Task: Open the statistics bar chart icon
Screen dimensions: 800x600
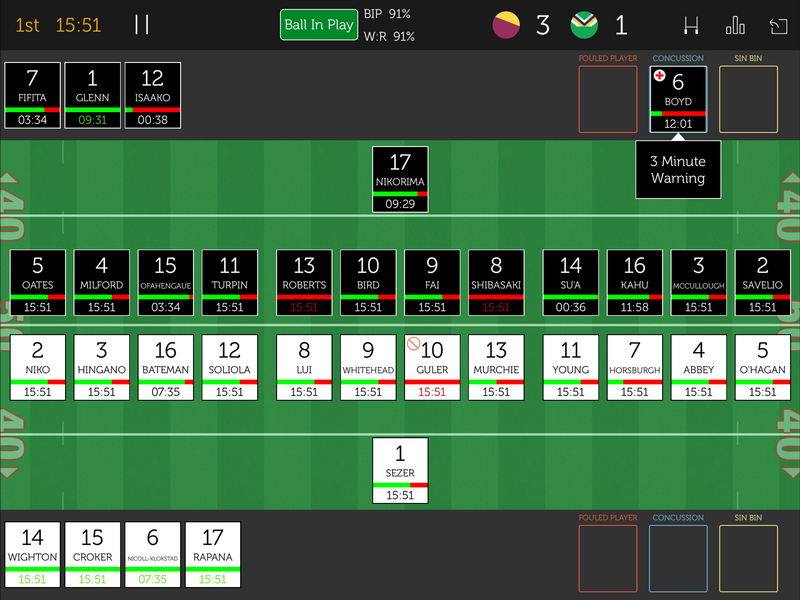Action: (x=735, y=25)
